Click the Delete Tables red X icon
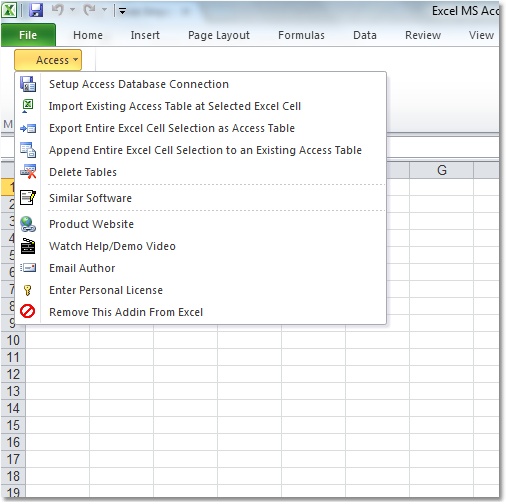The height and width of the screenshot is (504, 506). [x=28, y=172]
